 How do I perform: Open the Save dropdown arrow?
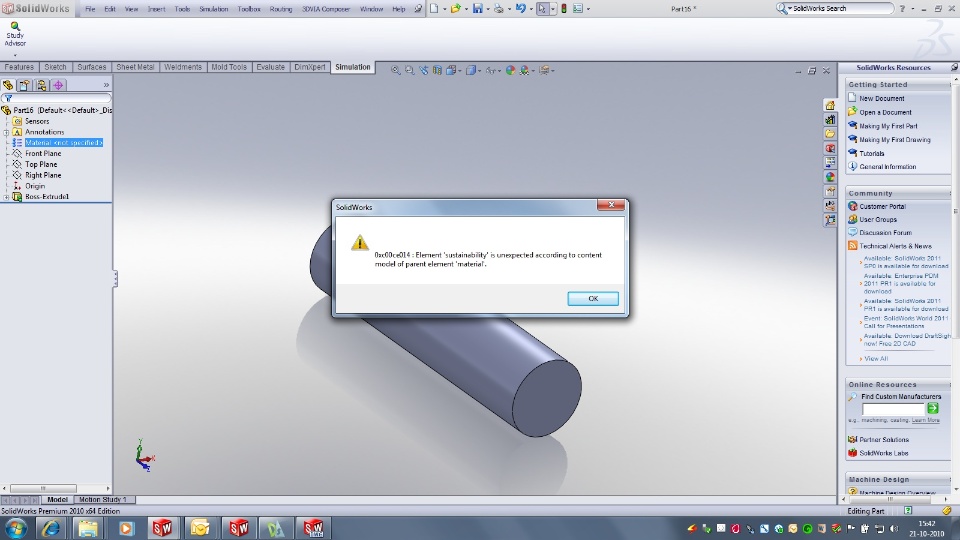click(x=487, y=9)
